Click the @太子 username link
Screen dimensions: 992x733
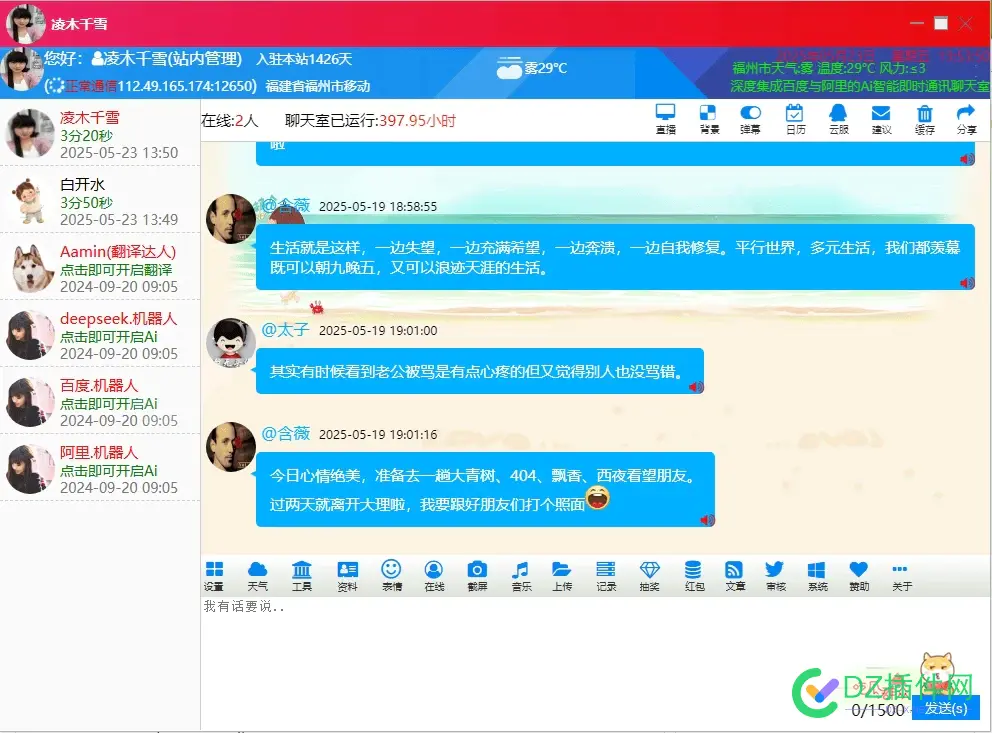[x=285, y=330]
